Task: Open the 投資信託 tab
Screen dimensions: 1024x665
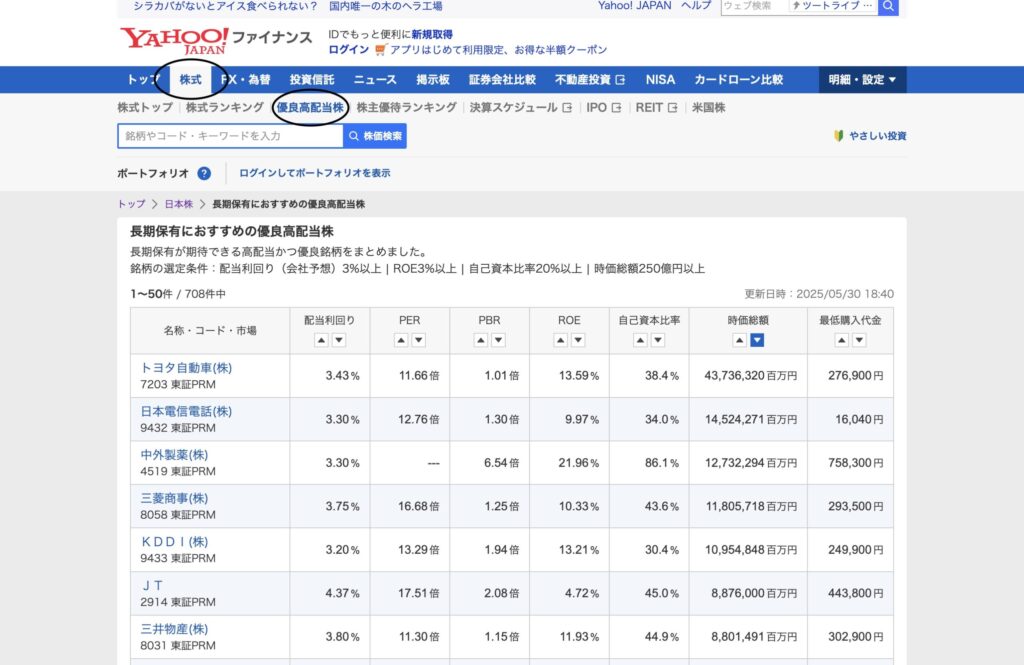Action: (x=312, y=80)
